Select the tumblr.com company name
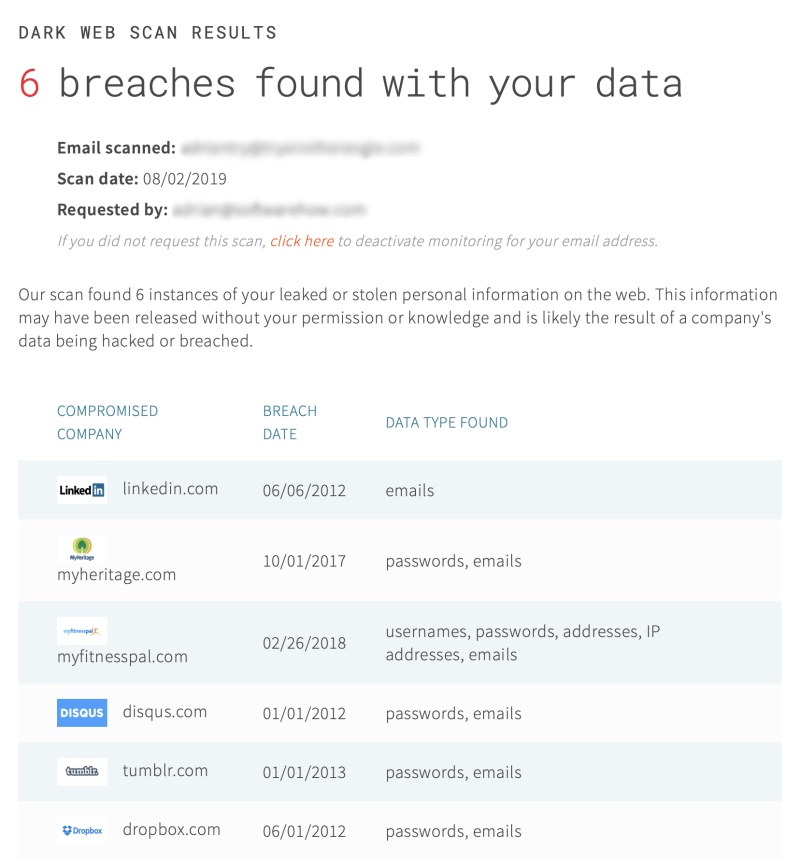Viewport: 800px width, 862px height. 165,770
